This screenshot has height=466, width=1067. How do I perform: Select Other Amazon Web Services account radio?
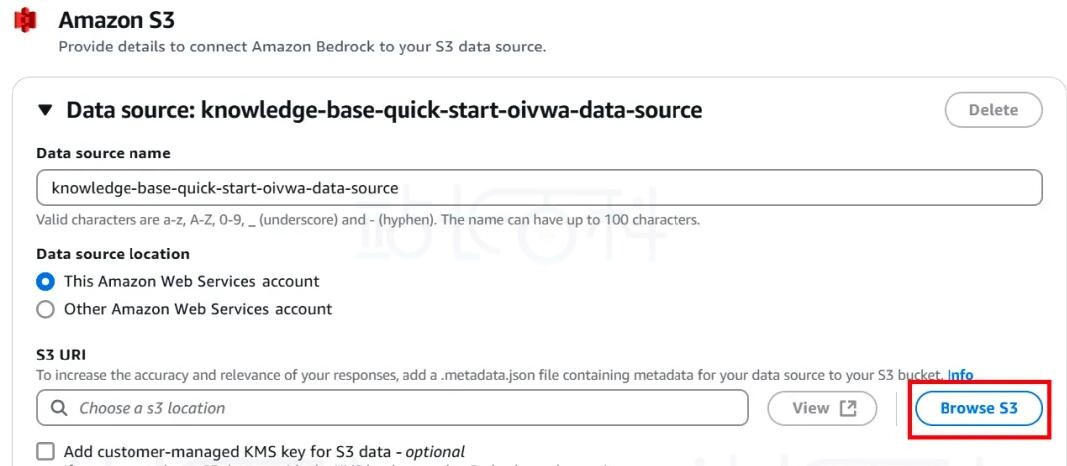(46, 310)
